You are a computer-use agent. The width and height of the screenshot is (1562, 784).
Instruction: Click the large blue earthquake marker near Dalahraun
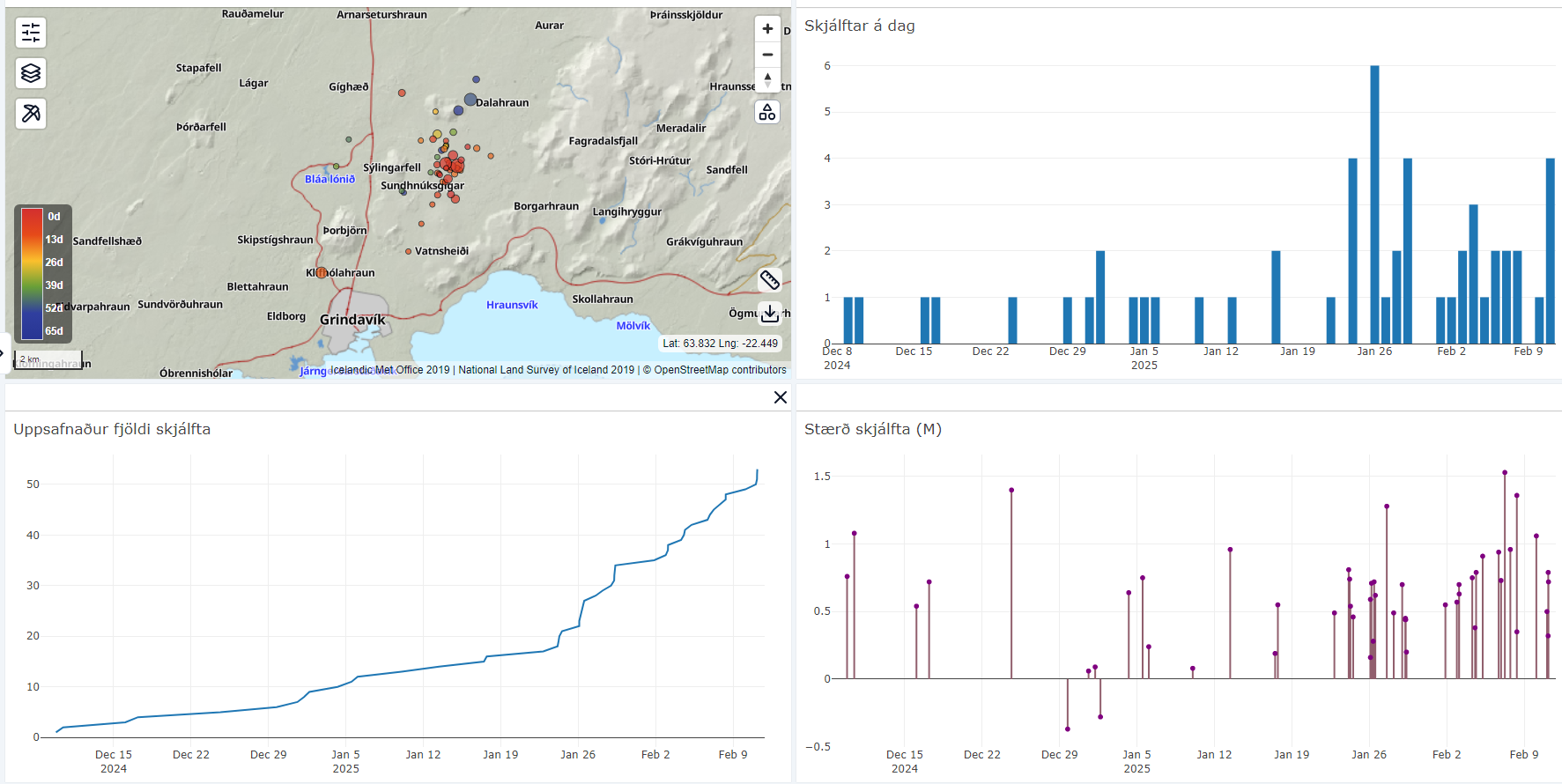click(470, 100)
